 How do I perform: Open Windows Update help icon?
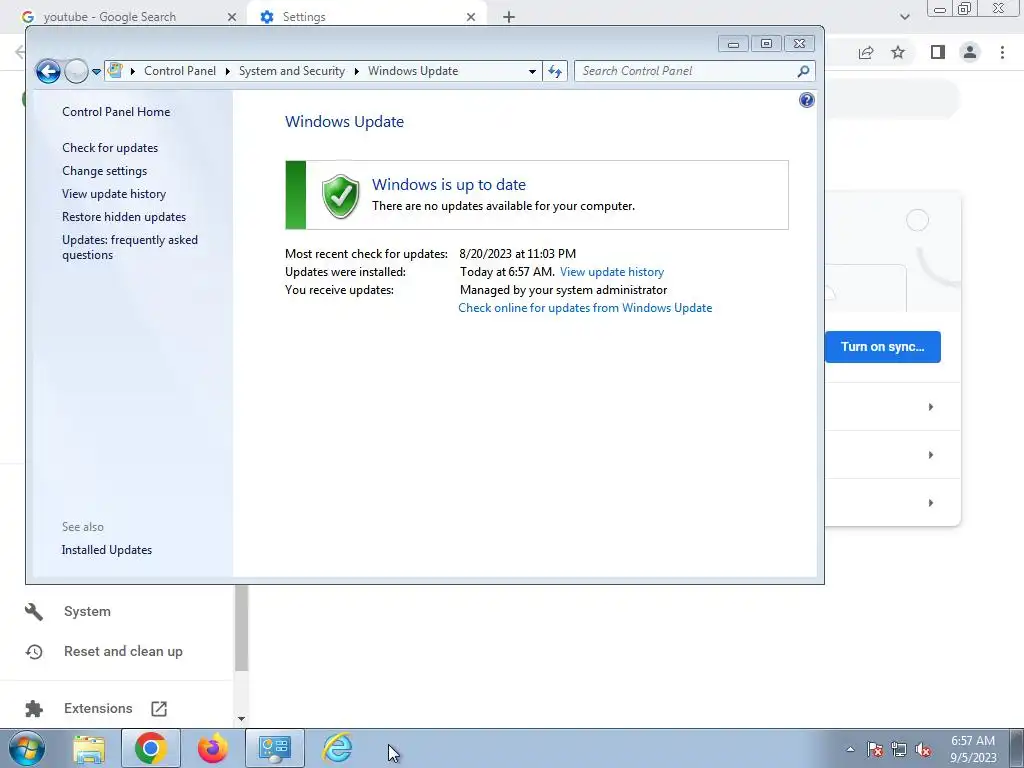pos(807,100)
